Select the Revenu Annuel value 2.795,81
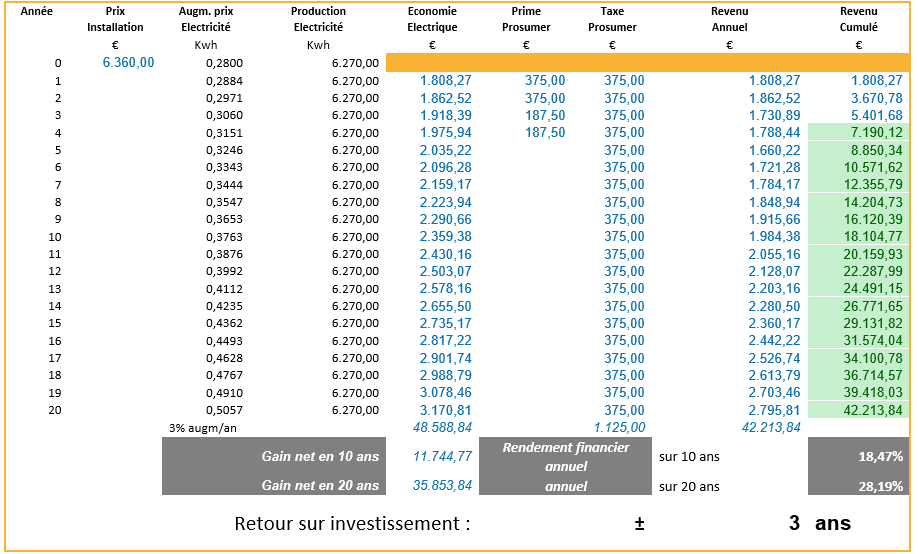Image resolution: width=918 pixels, height=554 pixels. [x=775, y=410]
